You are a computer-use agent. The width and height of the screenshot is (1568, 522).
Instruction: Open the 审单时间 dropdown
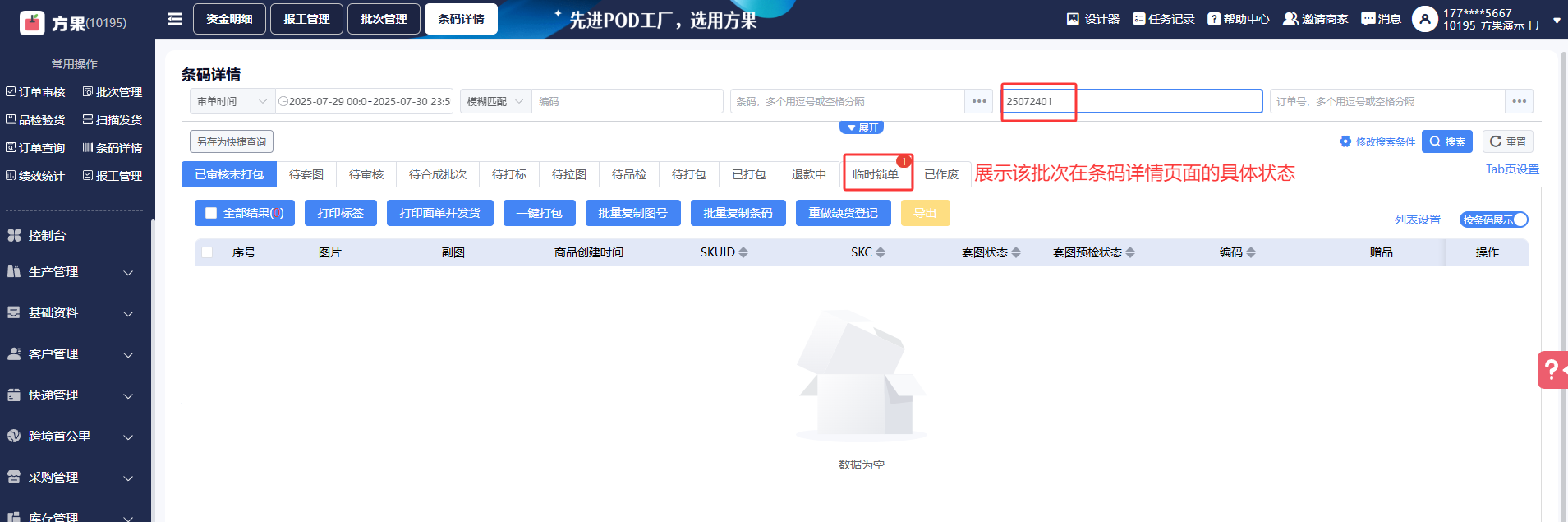pyautogui.click(x=232, y=101)
